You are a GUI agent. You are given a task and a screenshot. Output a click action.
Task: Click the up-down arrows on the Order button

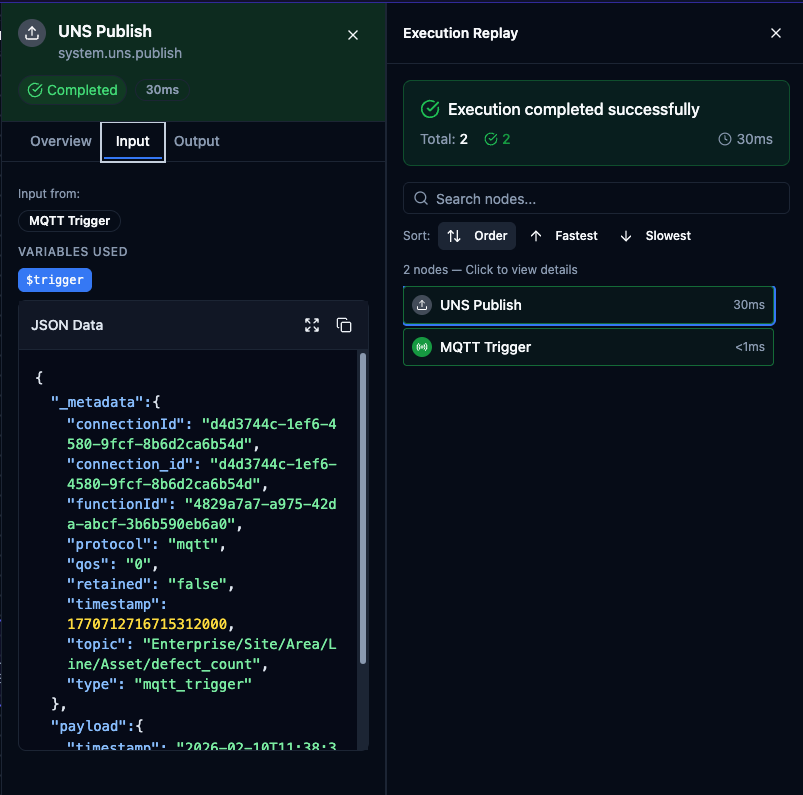pos(455,236)
